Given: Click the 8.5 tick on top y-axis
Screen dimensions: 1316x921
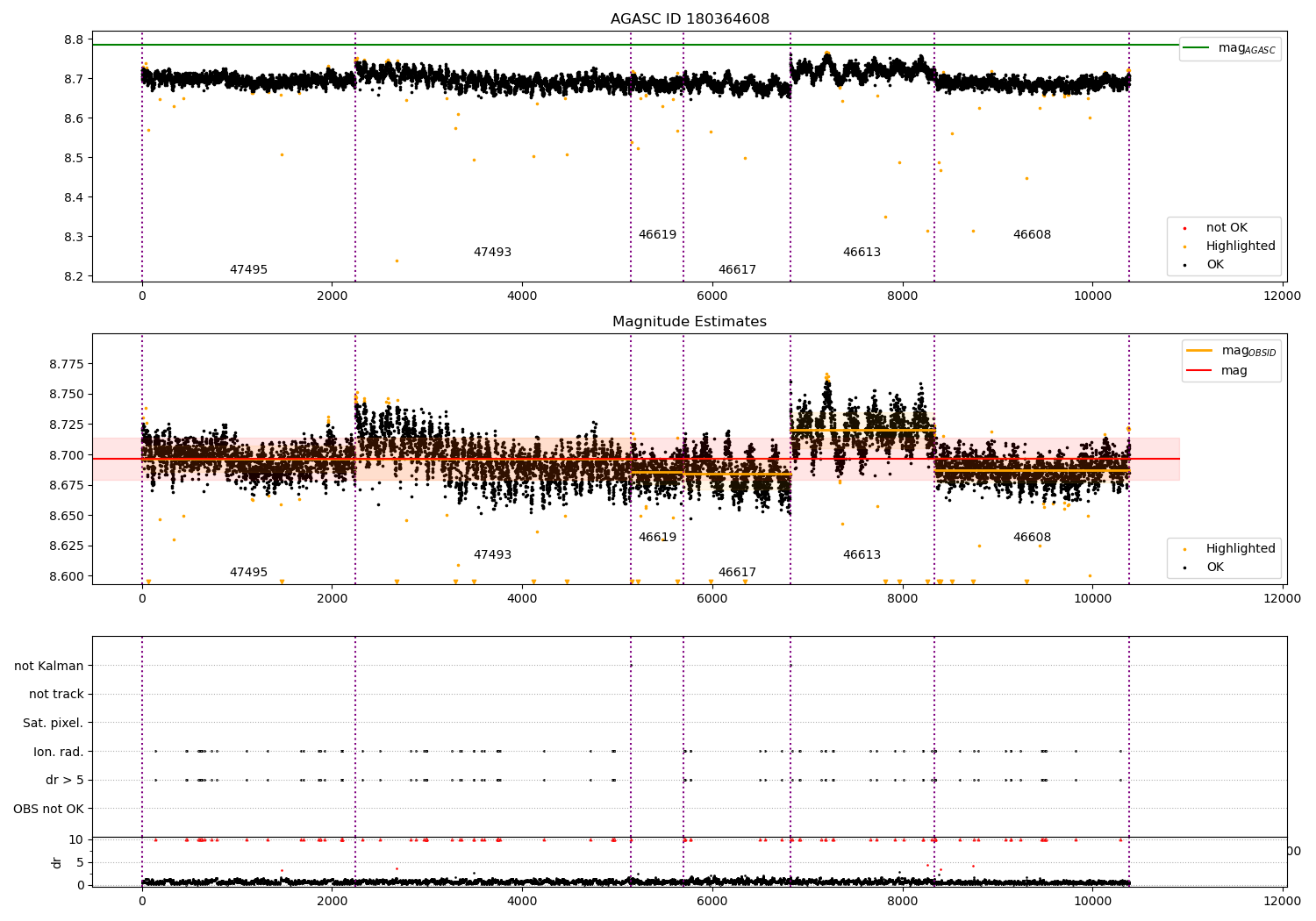Looking at the screenshot, I should pyautogui.click(x=75, y=158).
